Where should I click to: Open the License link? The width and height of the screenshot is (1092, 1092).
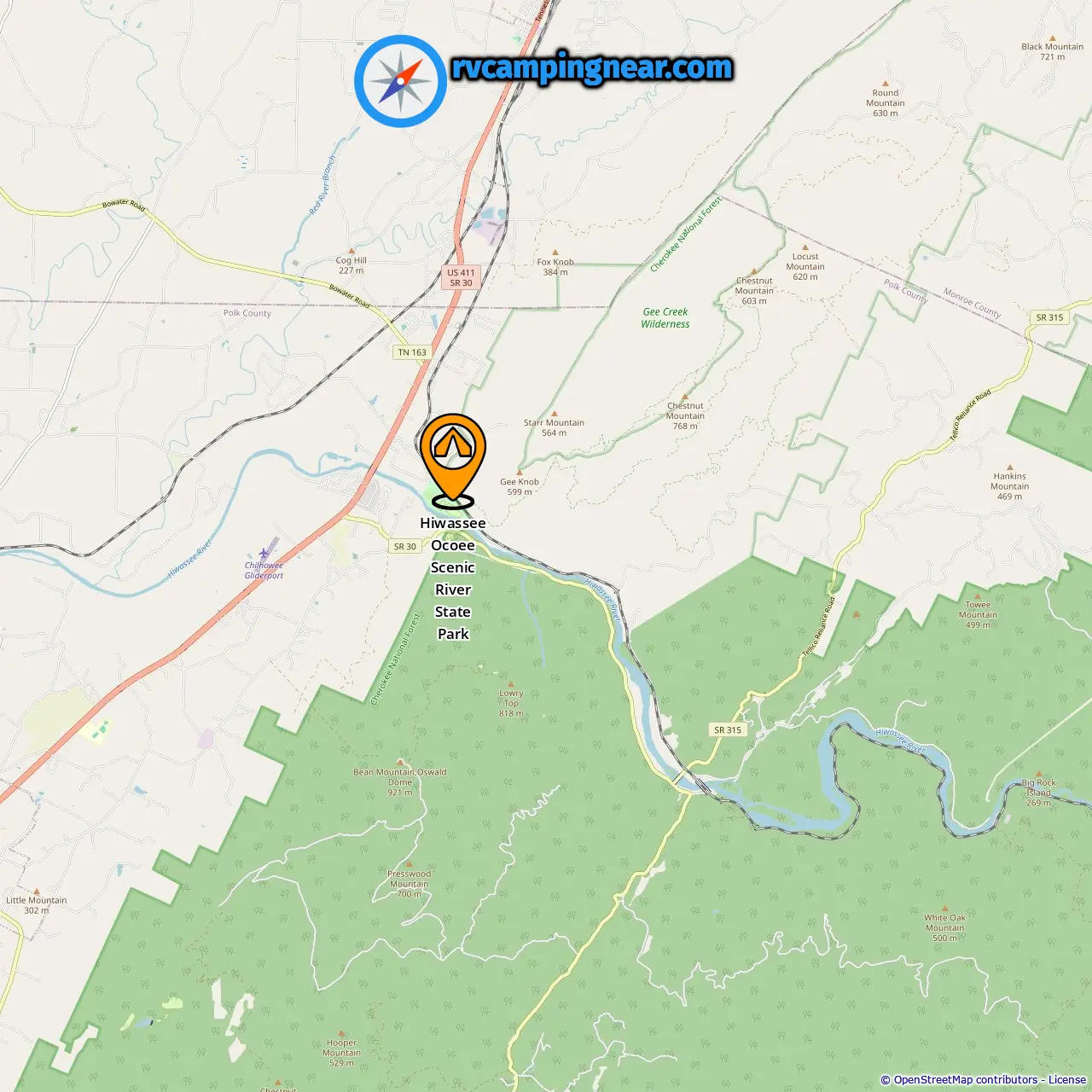point(1067,1080)
